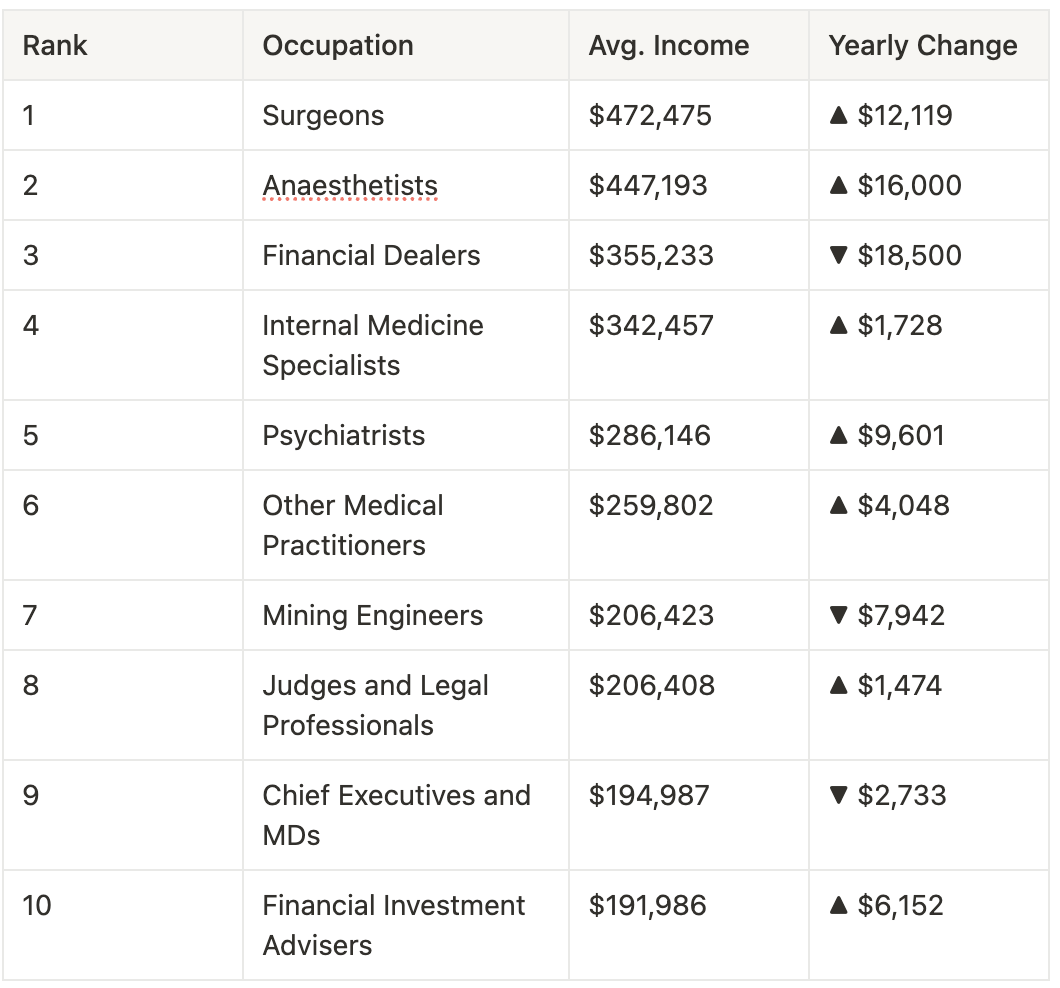Click the Avg. Income column header

[x=668, y=46]
